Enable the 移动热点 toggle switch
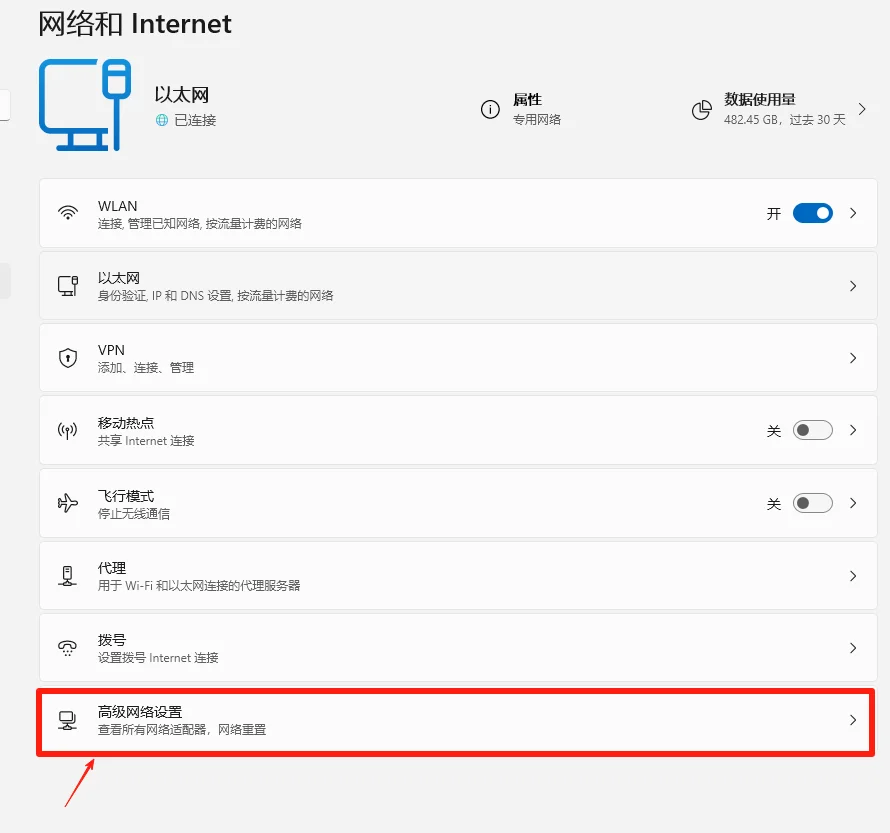 click(x=812, y=430)
